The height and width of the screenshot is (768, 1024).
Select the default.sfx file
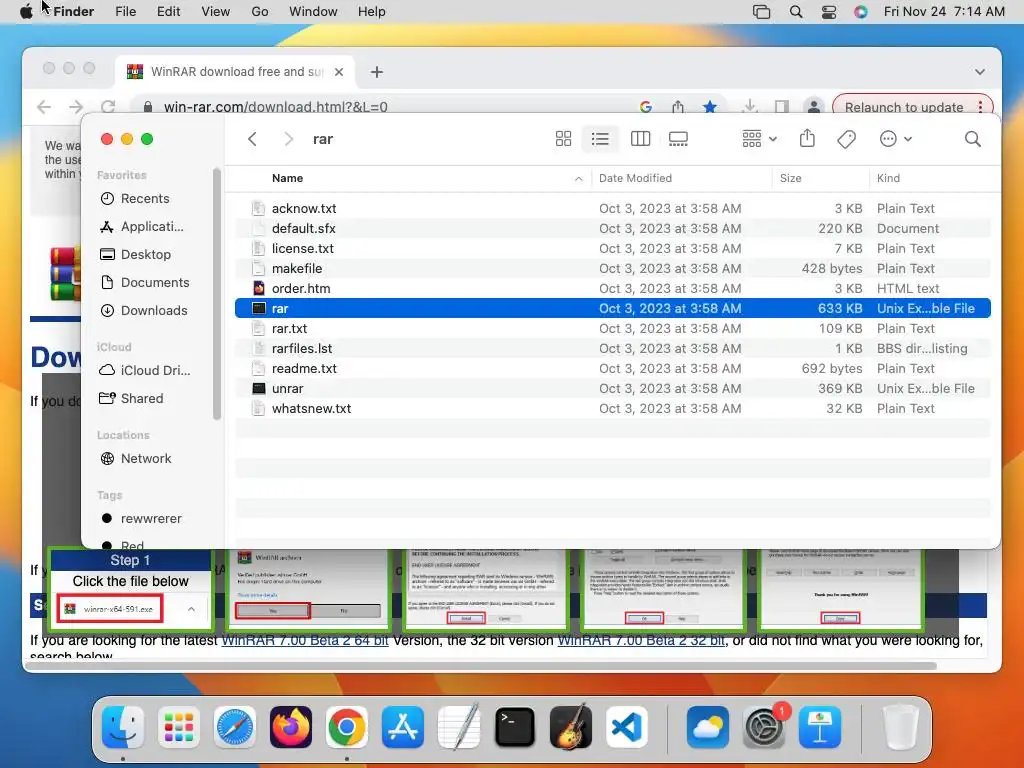click(x=613, y=229)
